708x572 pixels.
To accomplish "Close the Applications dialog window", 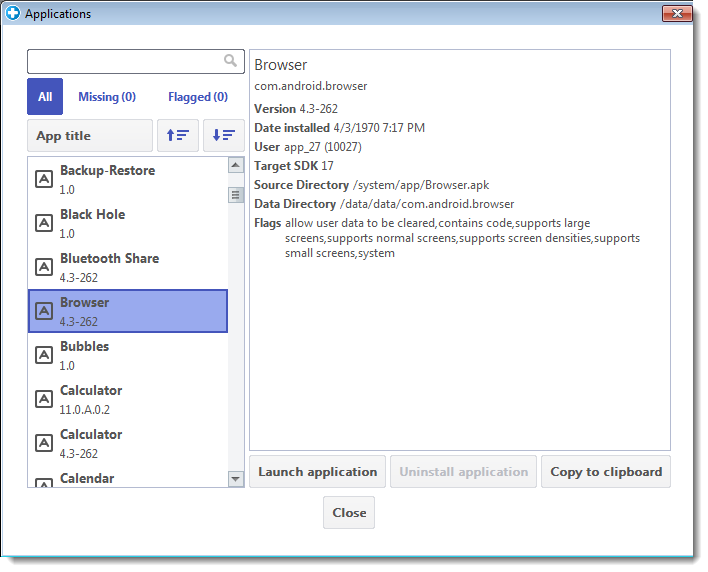I will point(677,14).
